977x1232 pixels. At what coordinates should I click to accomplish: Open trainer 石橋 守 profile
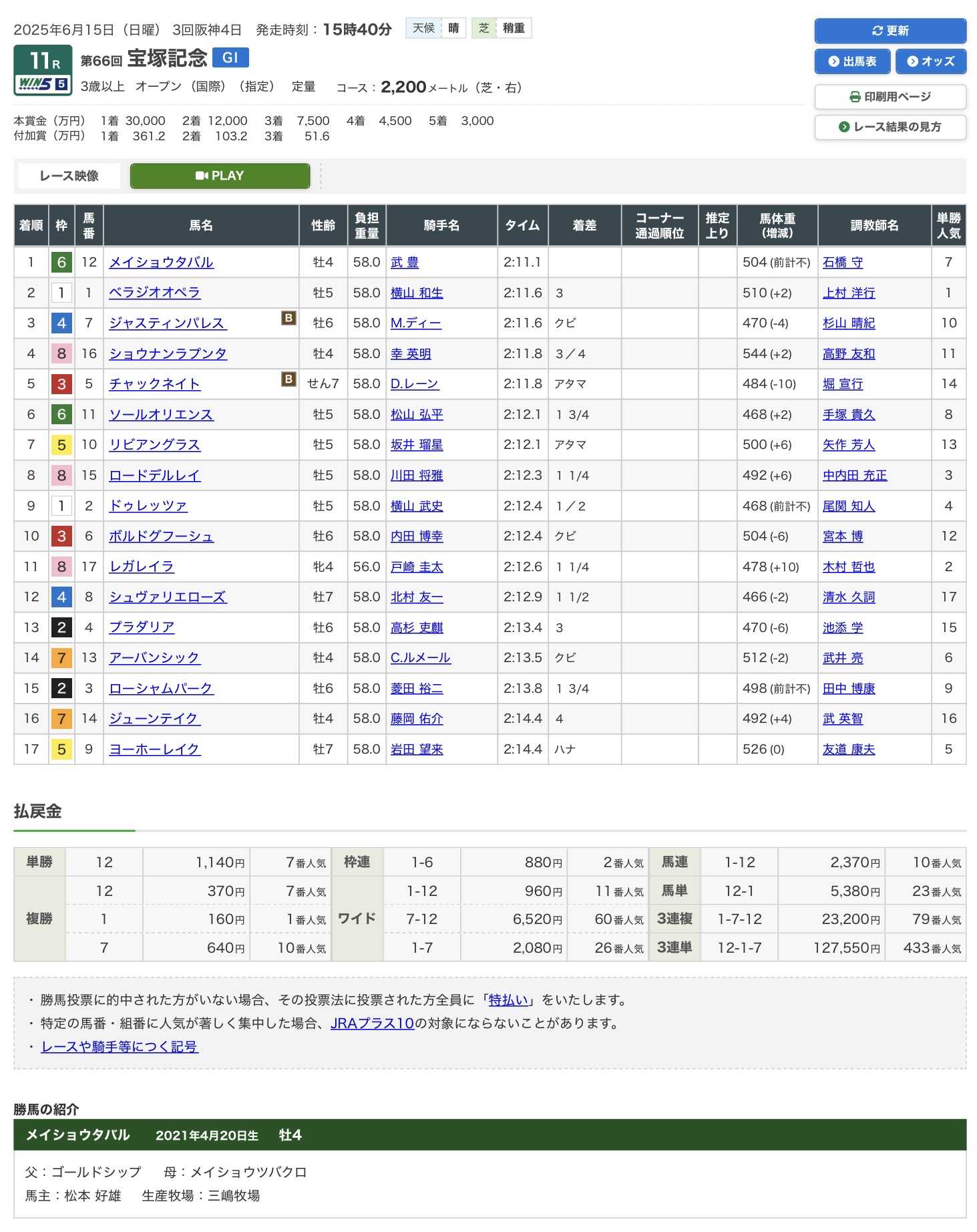point(843,263)
